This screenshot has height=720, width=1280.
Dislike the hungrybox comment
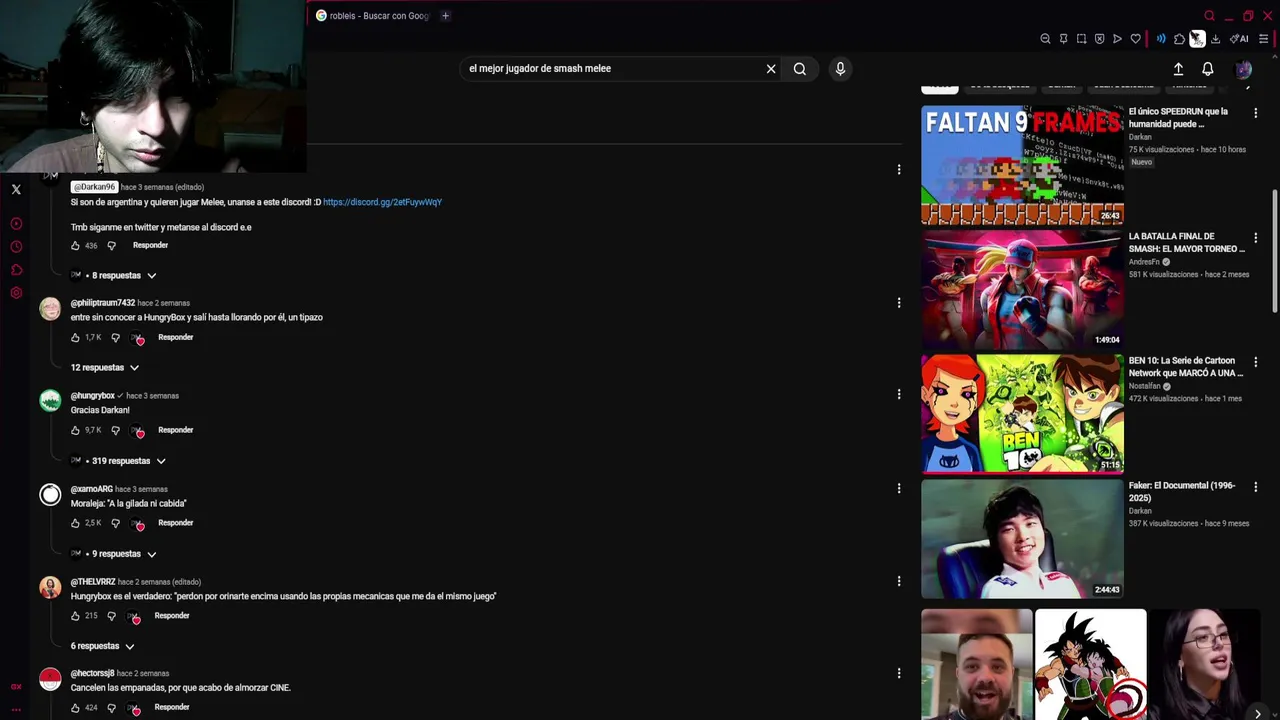click(x=115, y=431)
